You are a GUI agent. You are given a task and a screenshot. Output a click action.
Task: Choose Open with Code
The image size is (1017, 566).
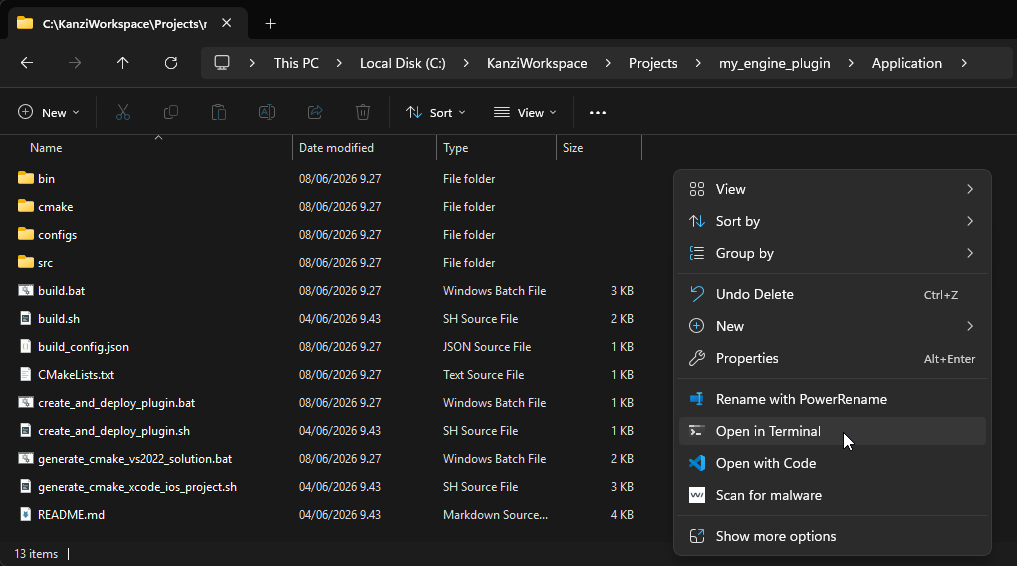pos(832,463)
